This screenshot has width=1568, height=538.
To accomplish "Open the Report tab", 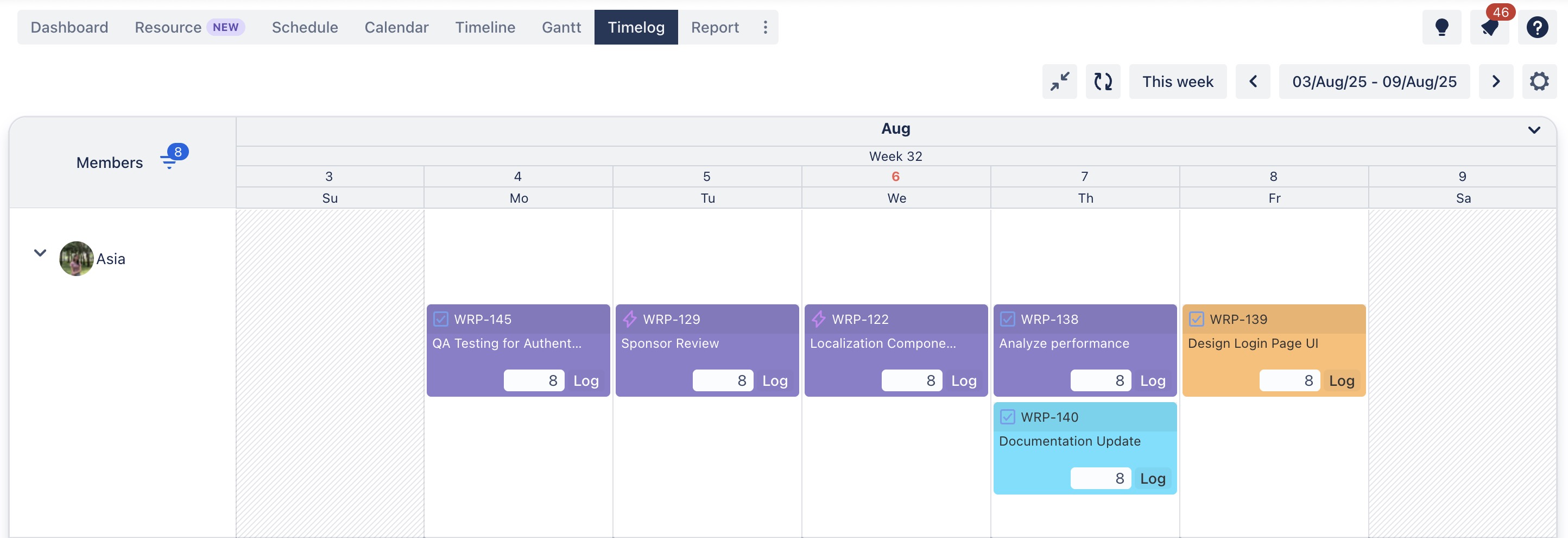I will click(x=714, y=27).
